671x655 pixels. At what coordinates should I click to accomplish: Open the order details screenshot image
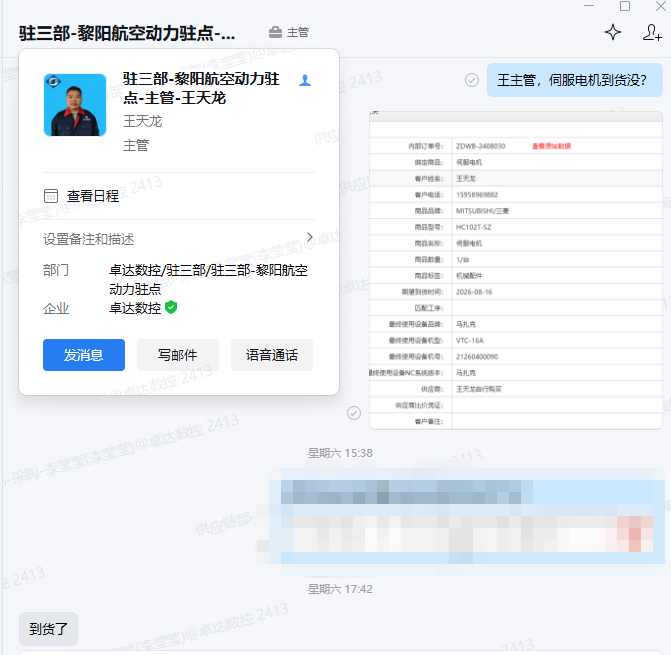pyautogui.click(x=516, y=270)
